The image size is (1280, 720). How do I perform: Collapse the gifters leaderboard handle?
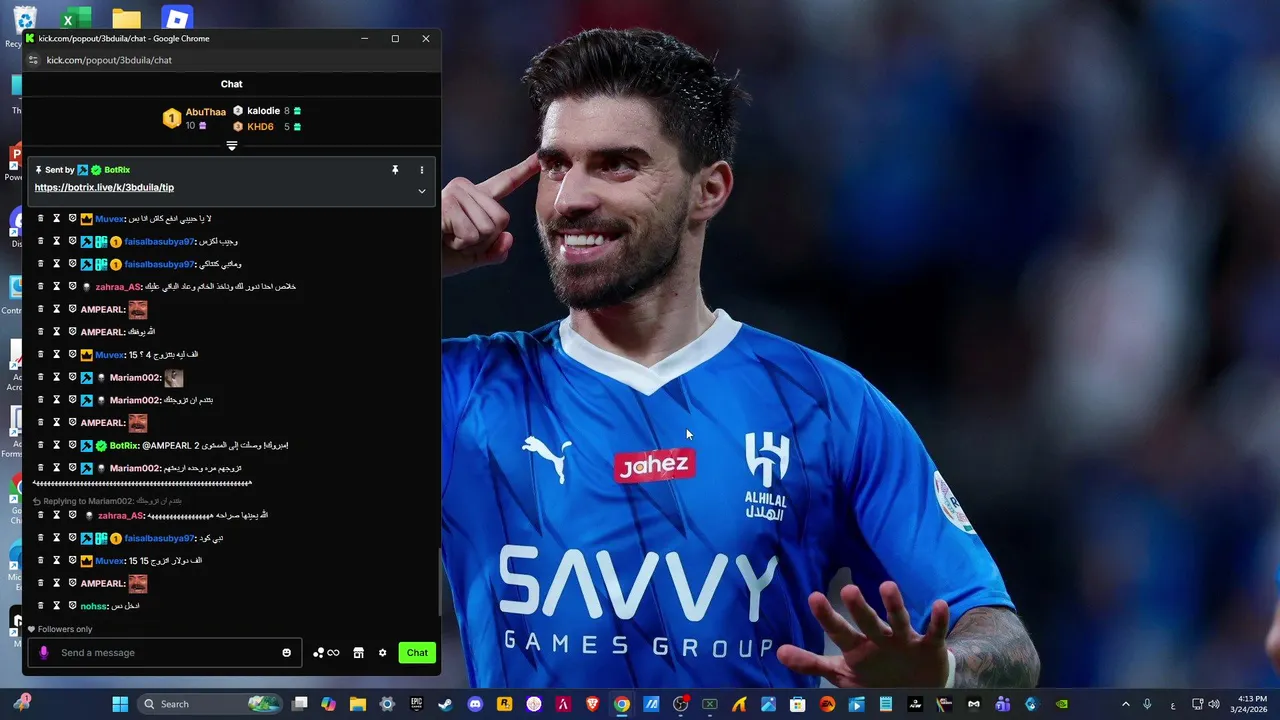tap(231, 146)
